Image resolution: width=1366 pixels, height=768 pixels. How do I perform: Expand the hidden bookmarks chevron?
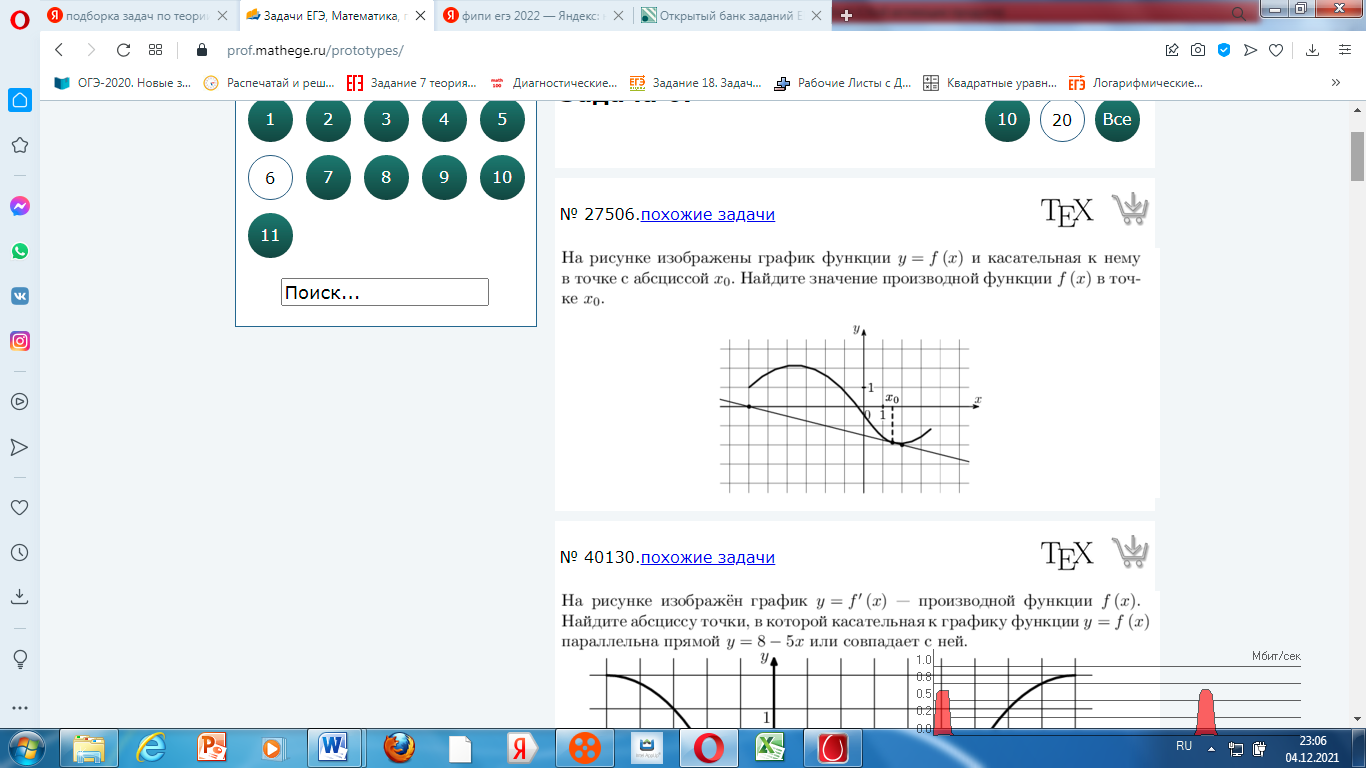point(1335,83)
